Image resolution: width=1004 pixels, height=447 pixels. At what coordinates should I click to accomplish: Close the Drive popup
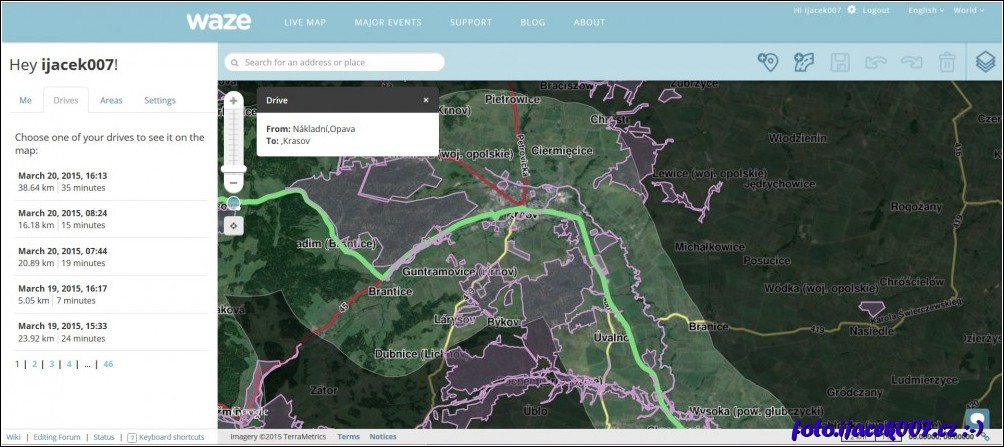(x=425, y=100)
